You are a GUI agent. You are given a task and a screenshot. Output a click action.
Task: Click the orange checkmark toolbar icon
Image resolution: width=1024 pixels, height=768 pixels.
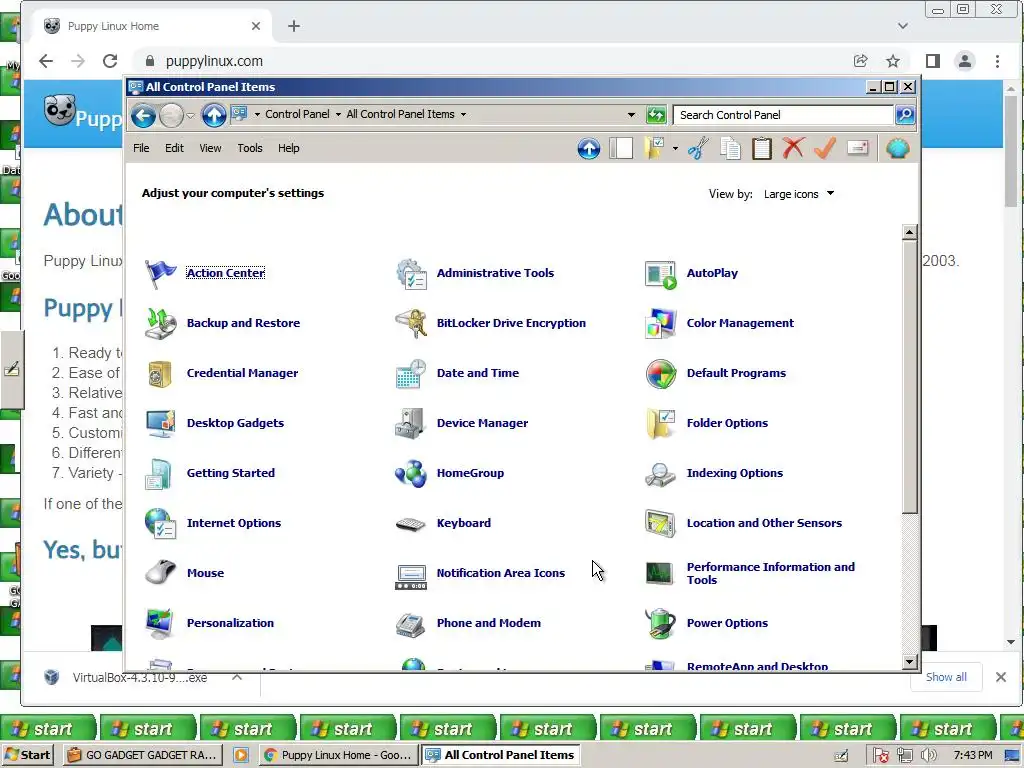(825, 148)
